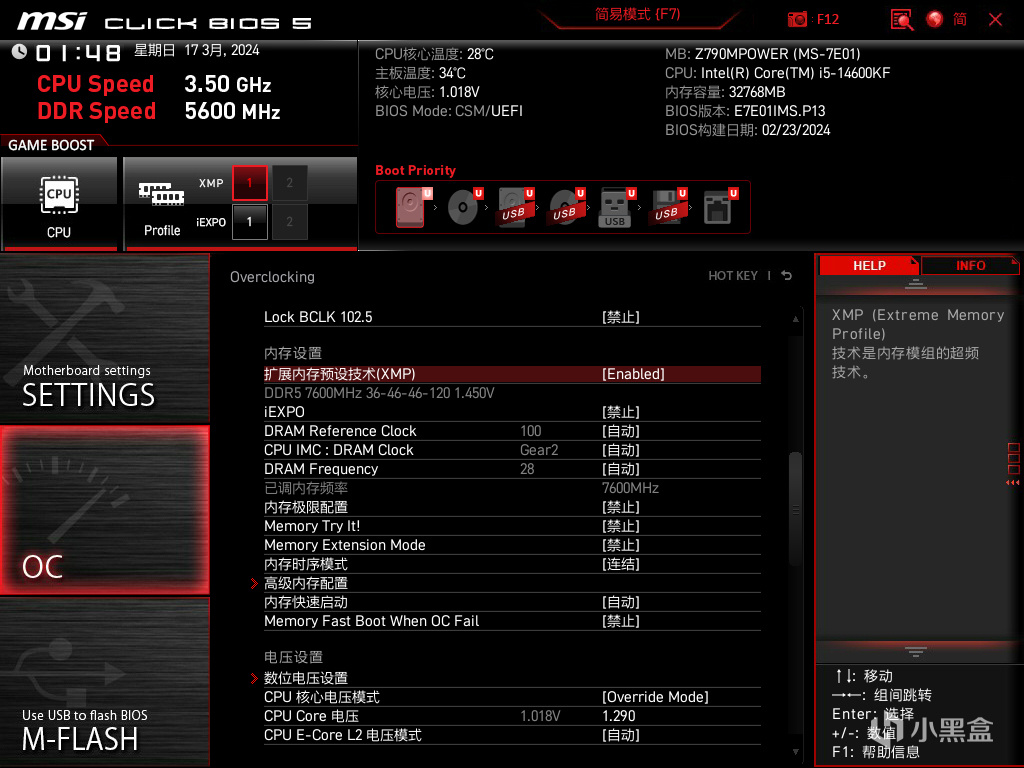
Task: Click scrollbar up arrow in settings list
Action: coord(795,319)
